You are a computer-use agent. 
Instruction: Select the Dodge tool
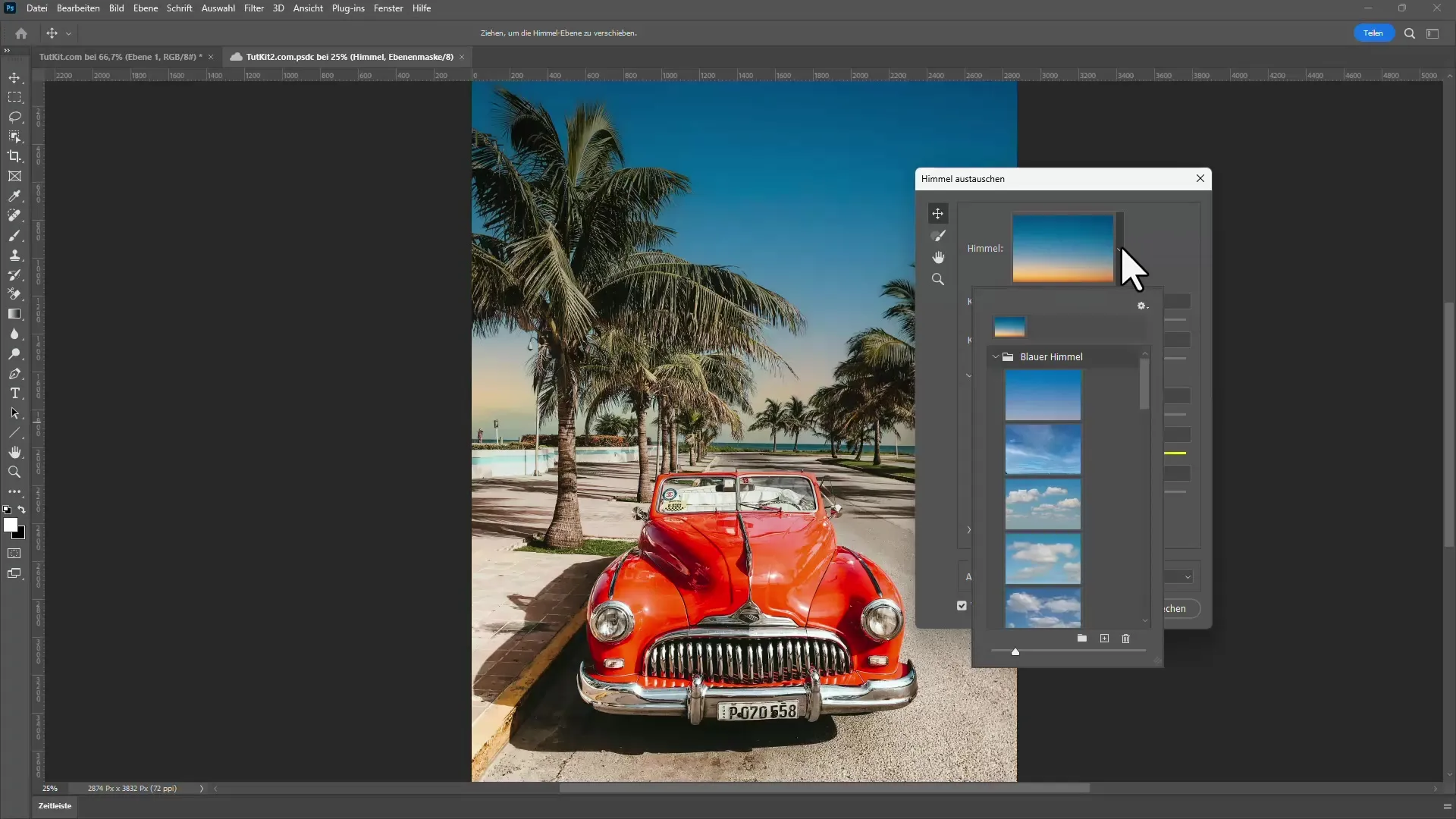click(x=14, y=354)
